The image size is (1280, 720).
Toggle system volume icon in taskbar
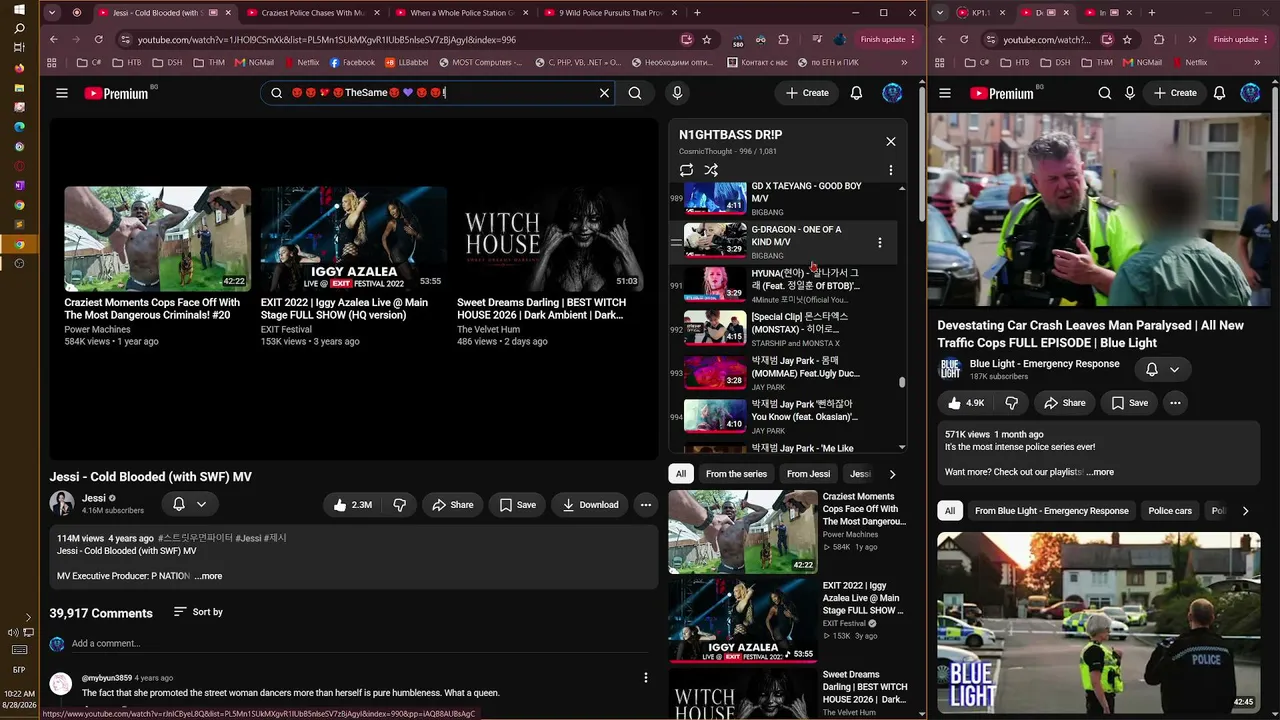tap(14, 632)
